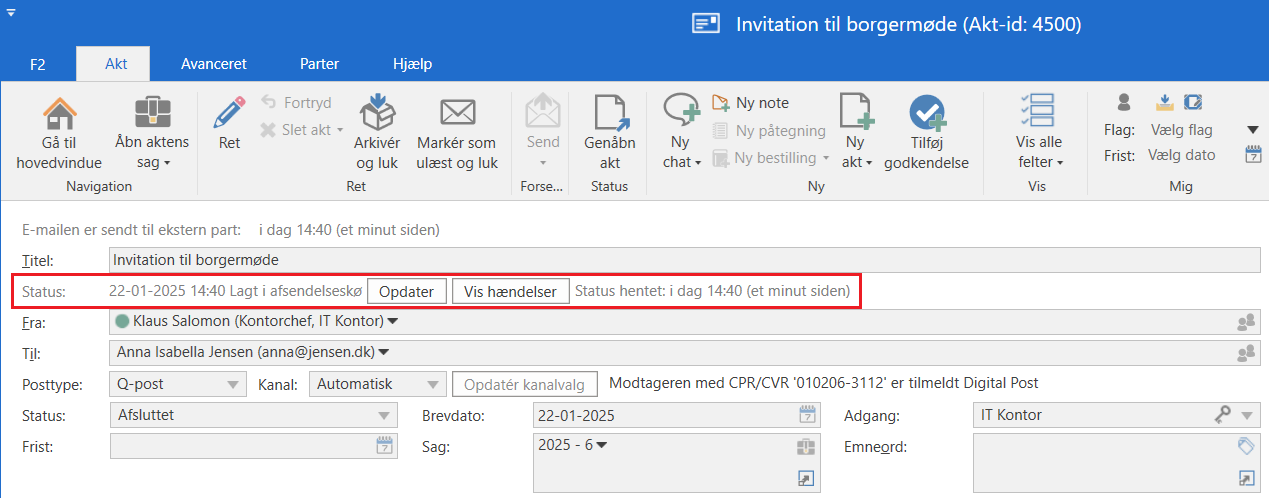Open the Posttype Q-post dropdown

[232, 384]
